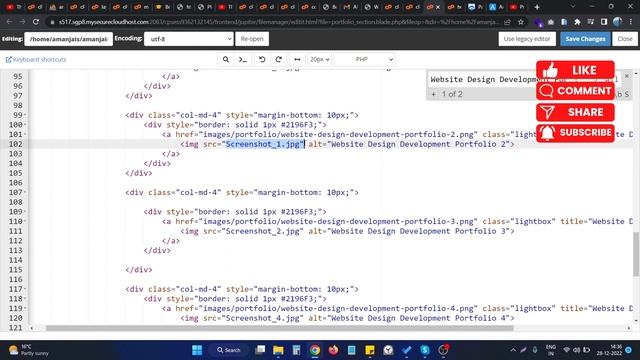Open volume control in system tray

576,350
